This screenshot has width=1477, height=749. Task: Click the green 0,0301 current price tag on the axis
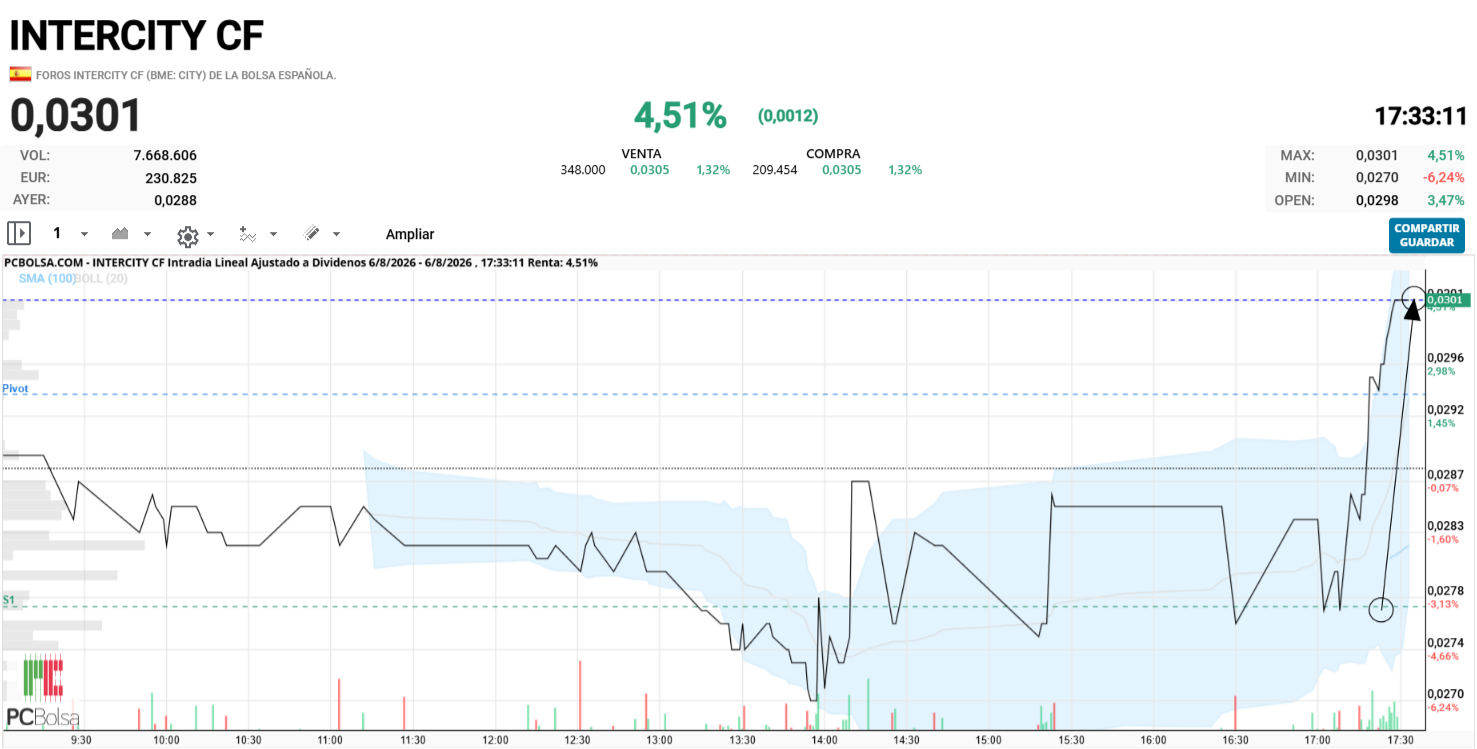tap(1448, 299)
